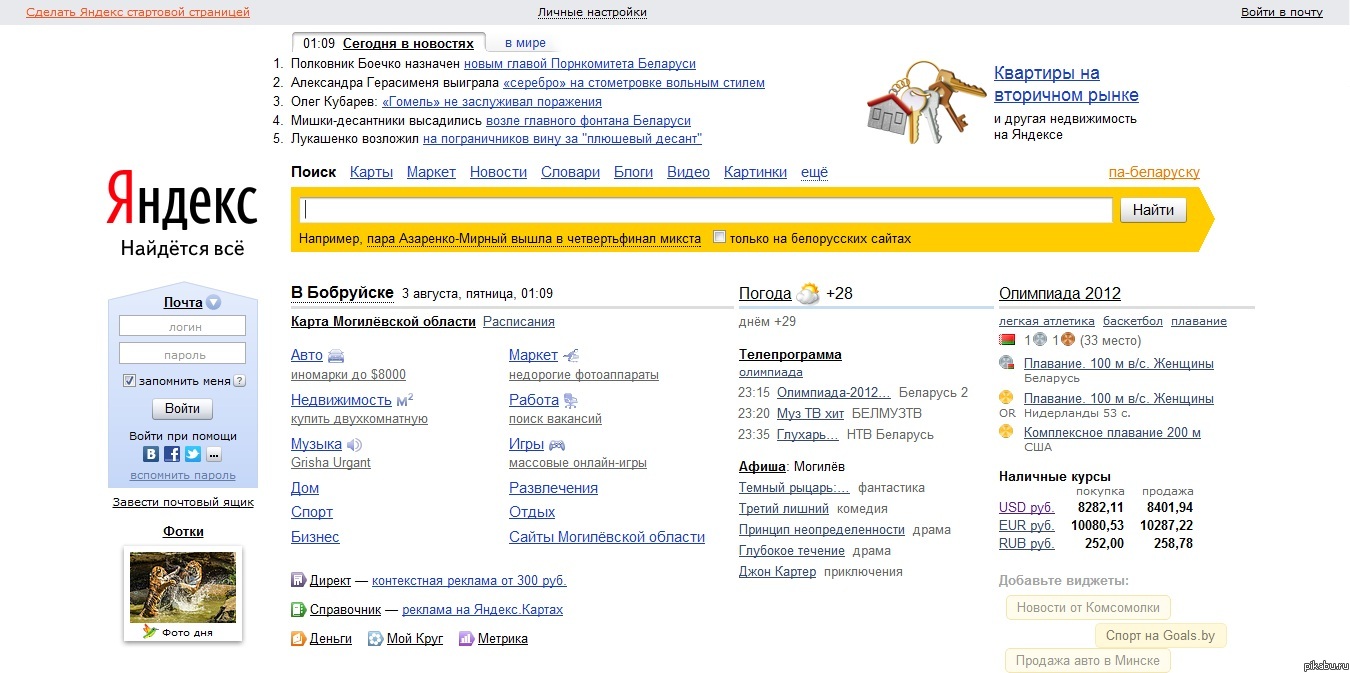Open Личные настройки link
Screen dimensions: 1350x673
[592, 12]
